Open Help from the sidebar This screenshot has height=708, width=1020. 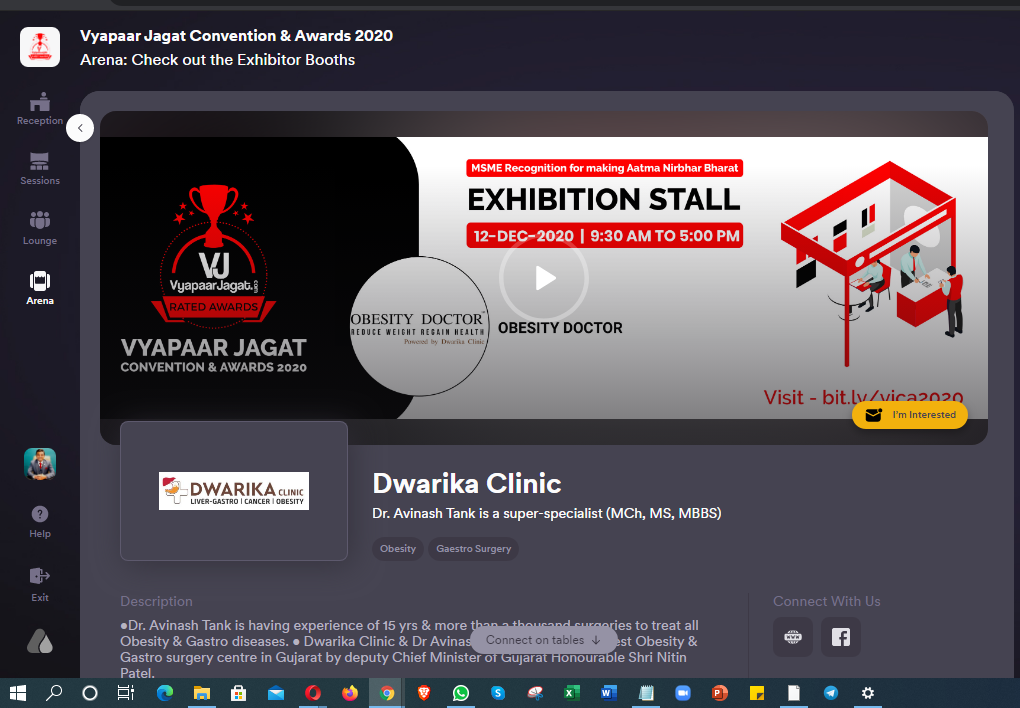coord(40,522)
